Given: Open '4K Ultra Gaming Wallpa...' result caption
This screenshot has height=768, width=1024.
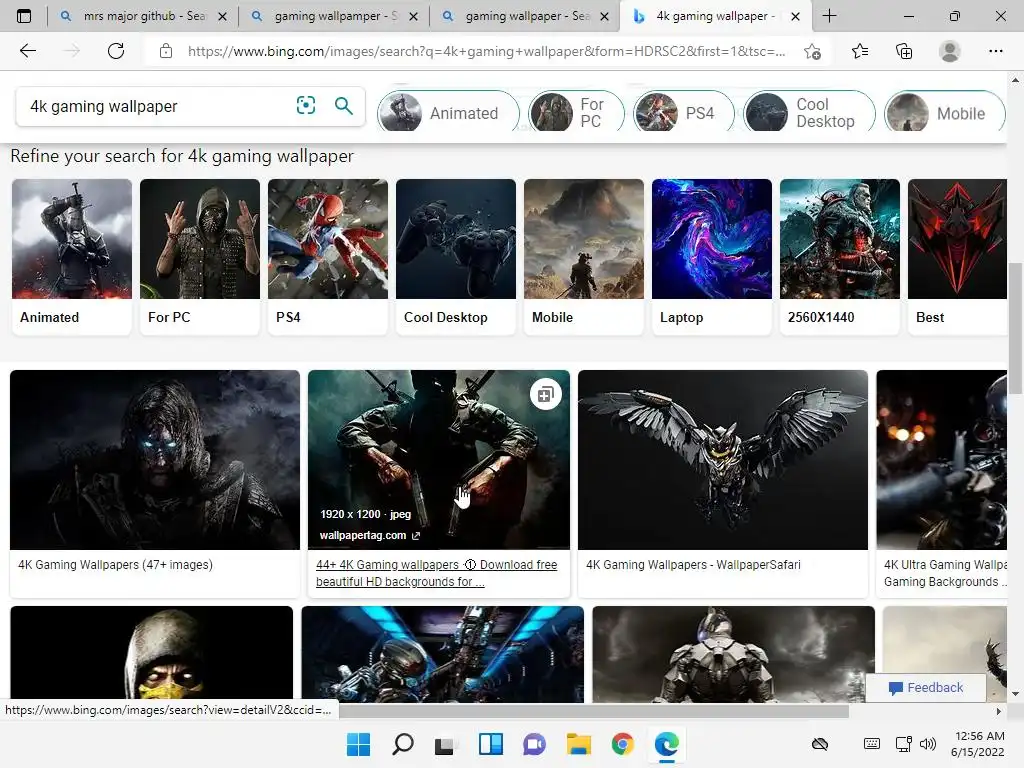Looking at the screenshot, I should point(945,573).
